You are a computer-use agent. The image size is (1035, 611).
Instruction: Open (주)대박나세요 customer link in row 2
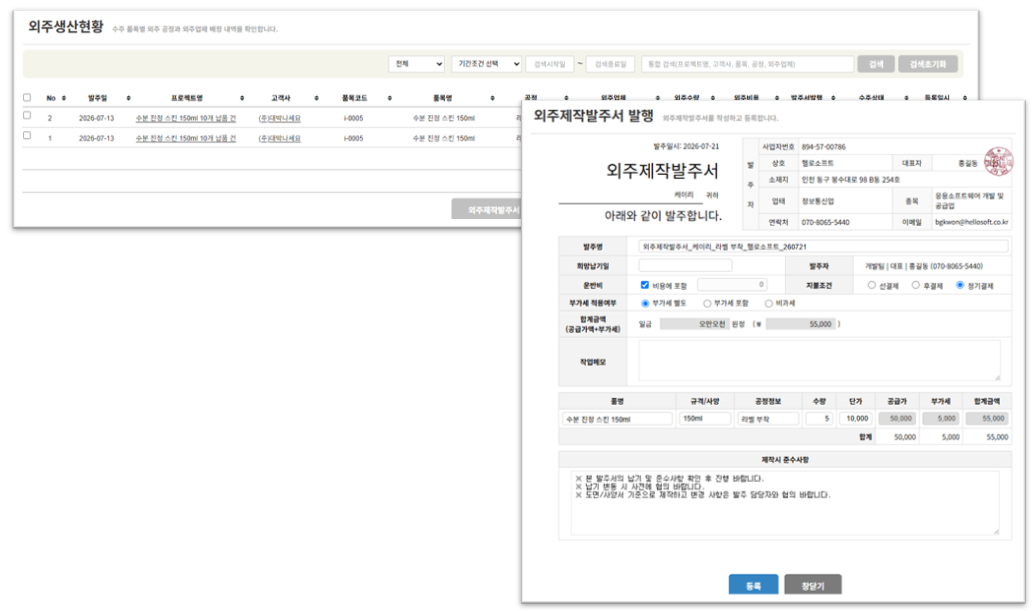(x=279, y=118)
